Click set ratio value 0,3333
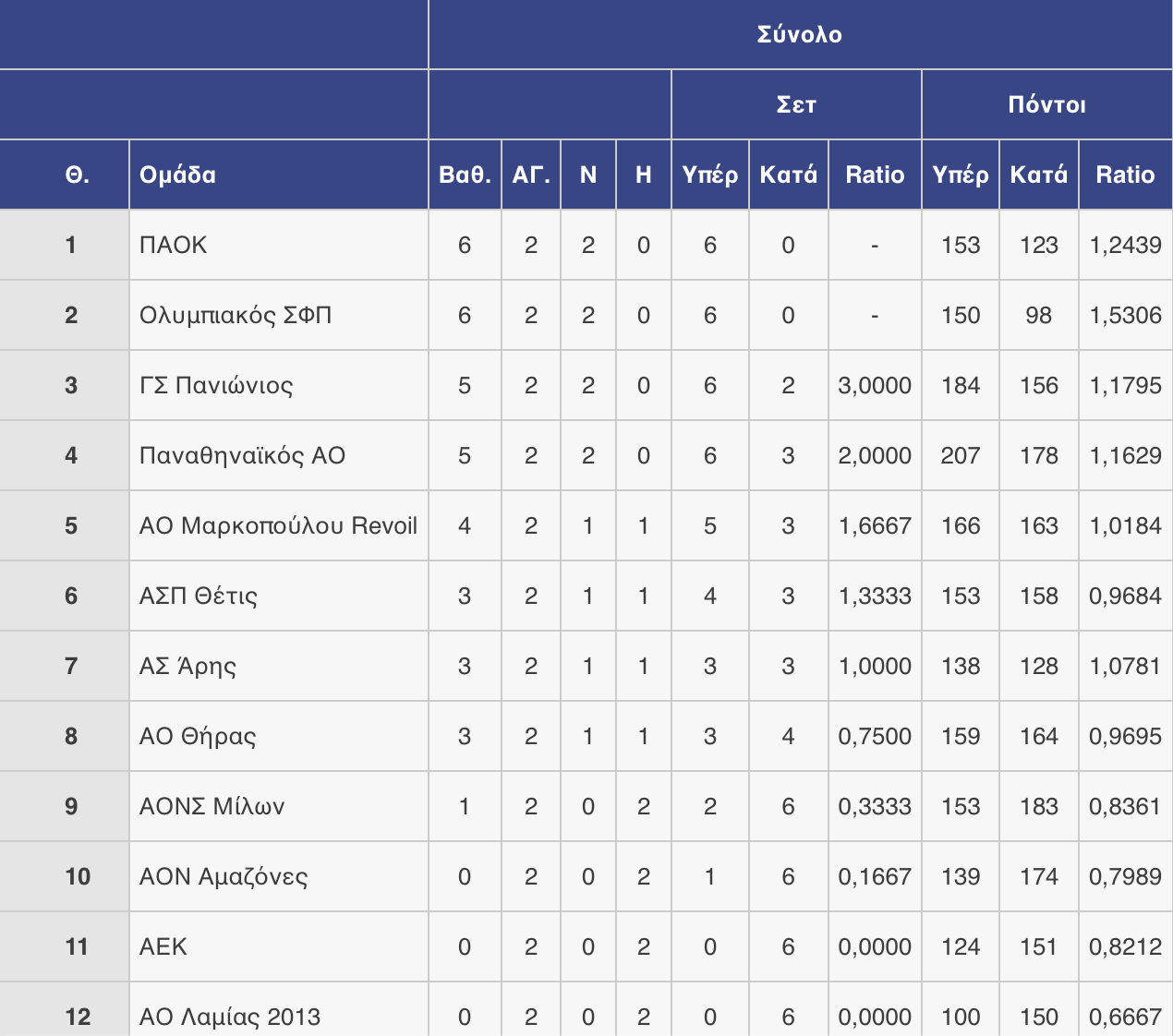This screenshot has height=1036, width=1173. click(875, 806)
